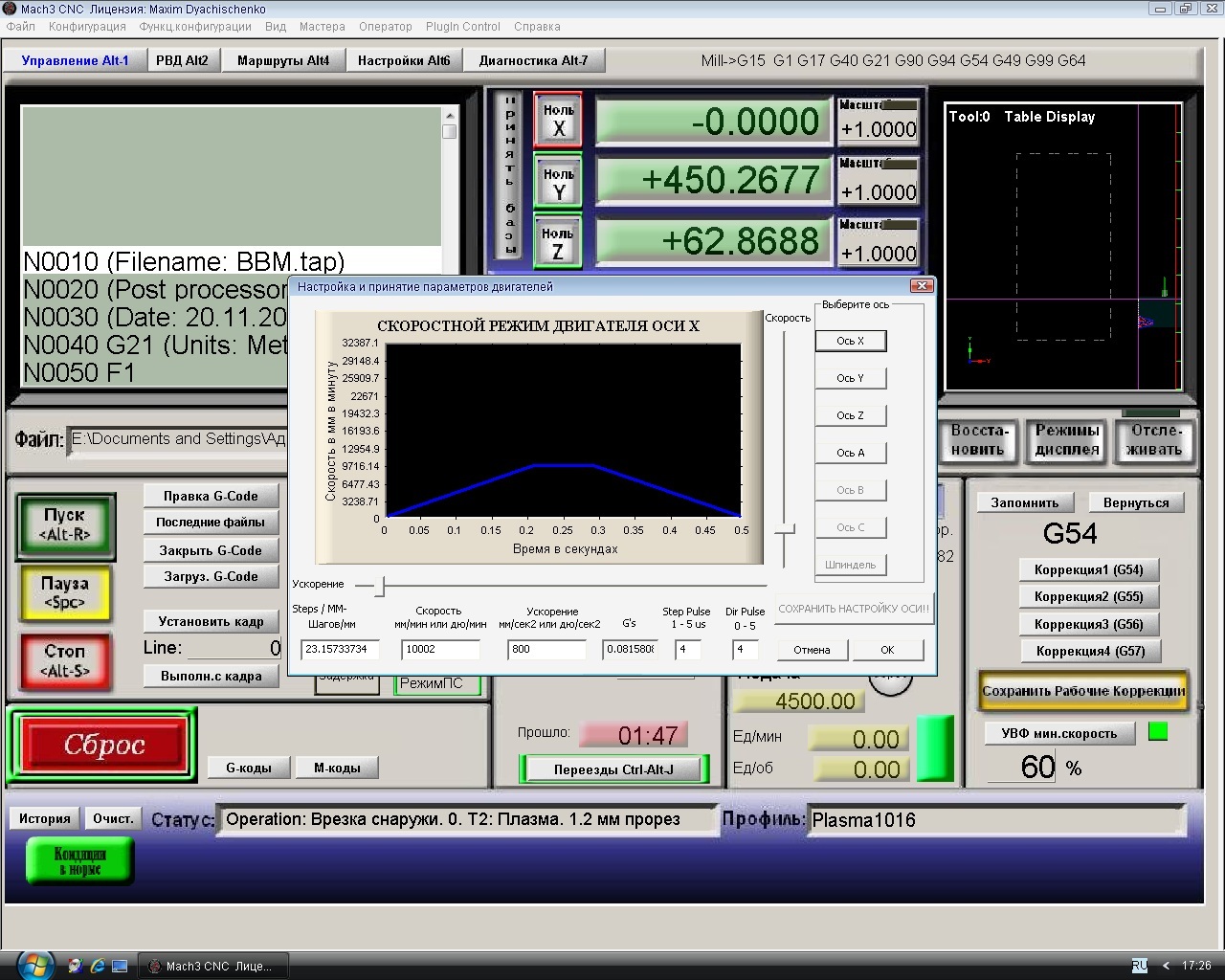Open the Конфигурация menu

click(87, 27)
